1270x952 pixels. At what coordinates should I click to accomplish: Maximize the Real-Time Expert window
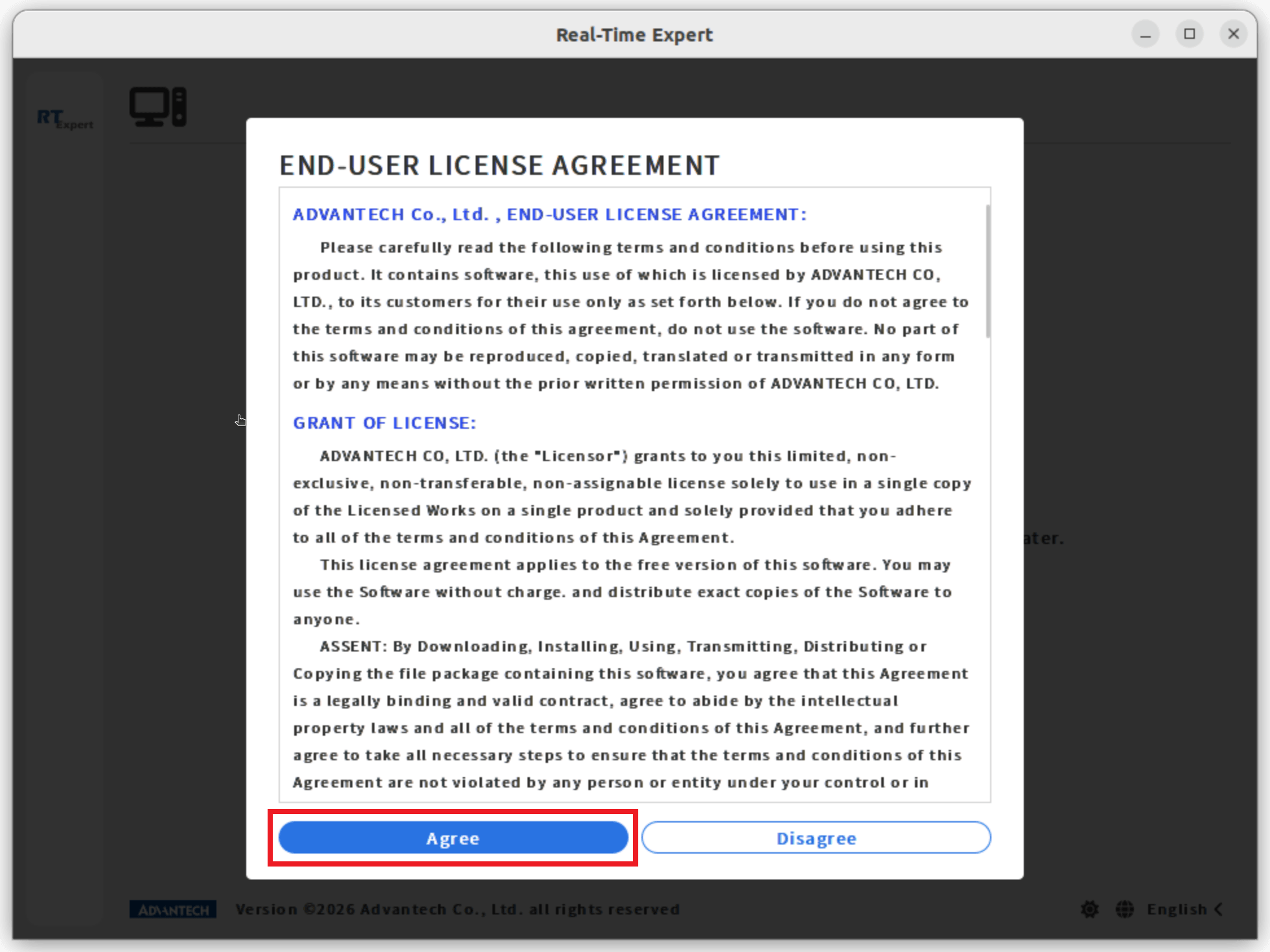coord(1190,34)
